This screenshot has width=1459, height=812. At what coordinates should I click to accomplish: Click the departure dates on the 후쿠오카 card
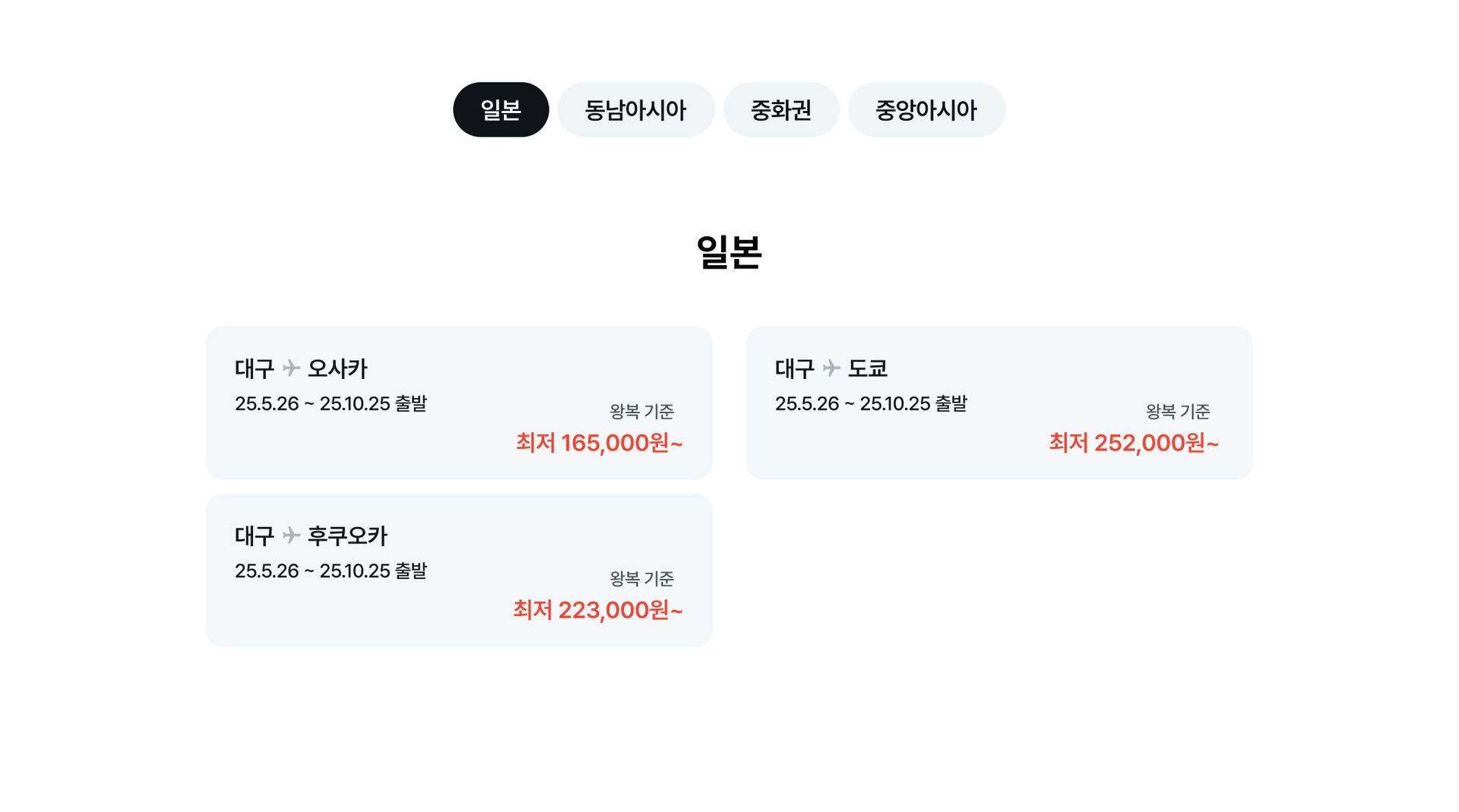coord(331,570)
